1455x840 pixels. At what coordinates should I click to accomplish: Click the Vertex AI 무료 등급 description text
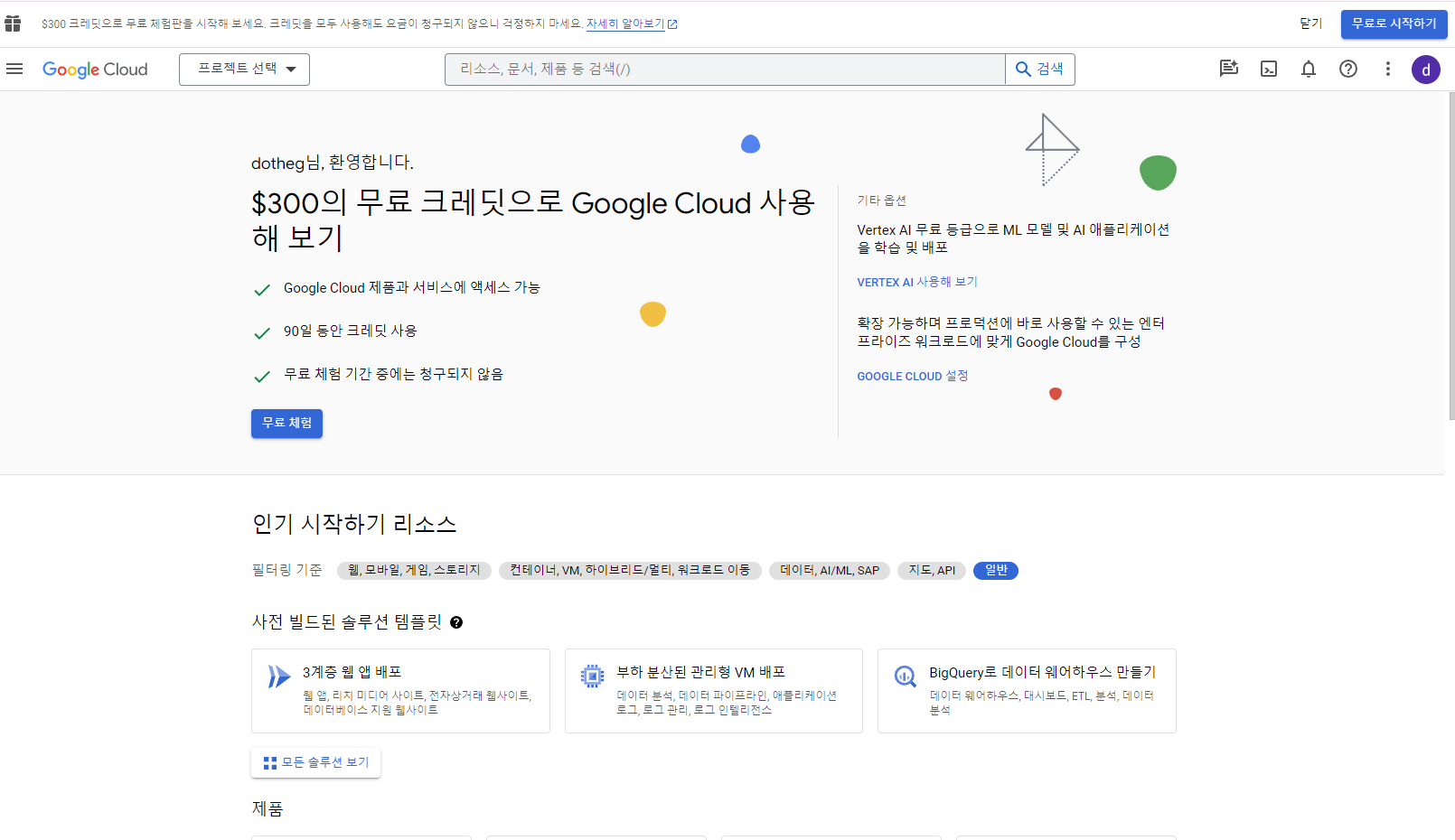click(1013, 238)
